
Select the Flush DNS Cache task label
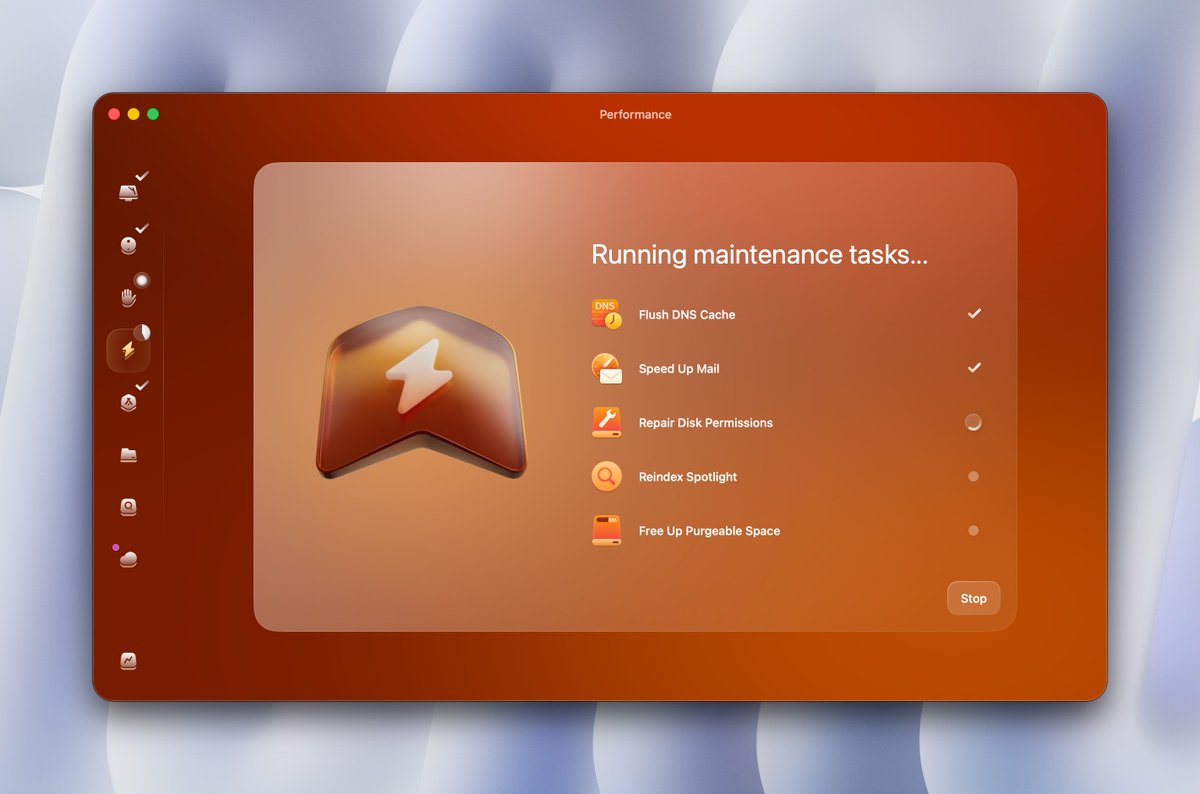[x=687, y=314]
